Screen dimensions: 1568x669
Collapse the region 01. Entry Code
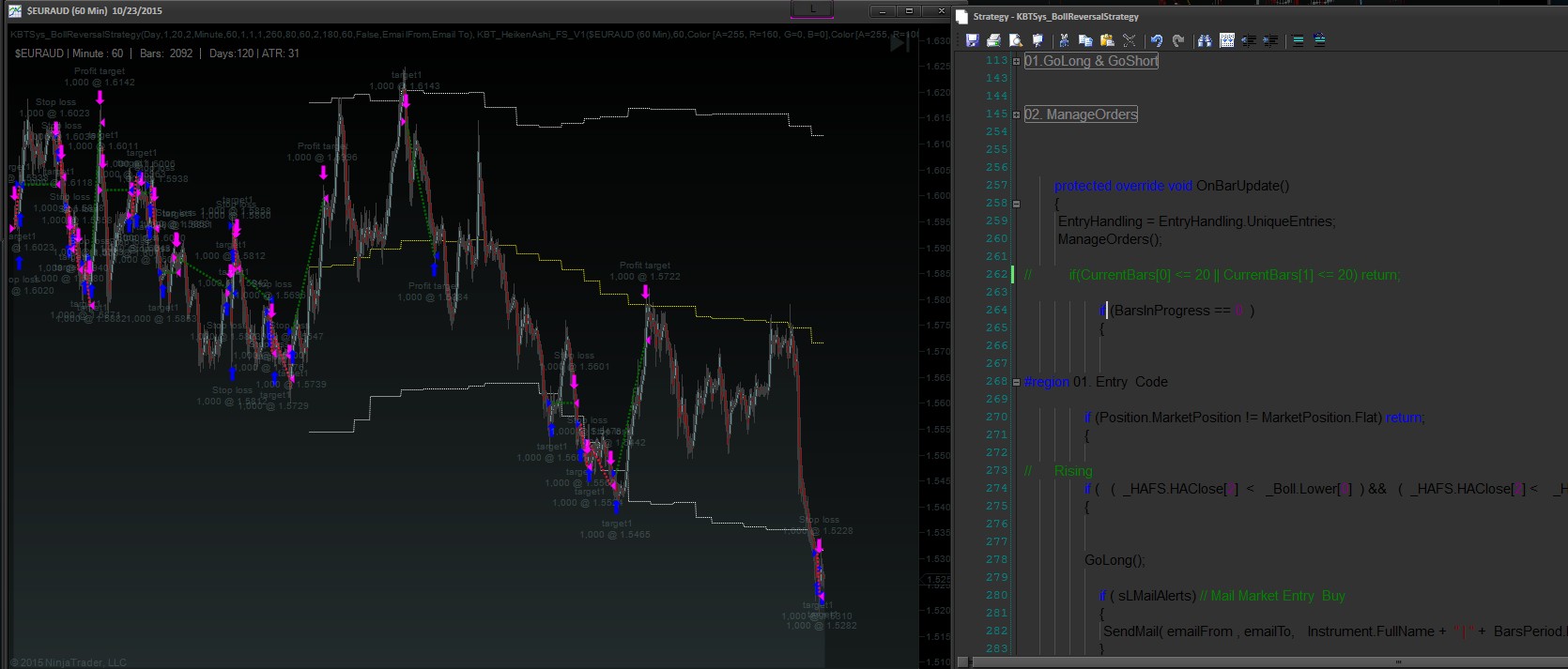(1016, 382)
